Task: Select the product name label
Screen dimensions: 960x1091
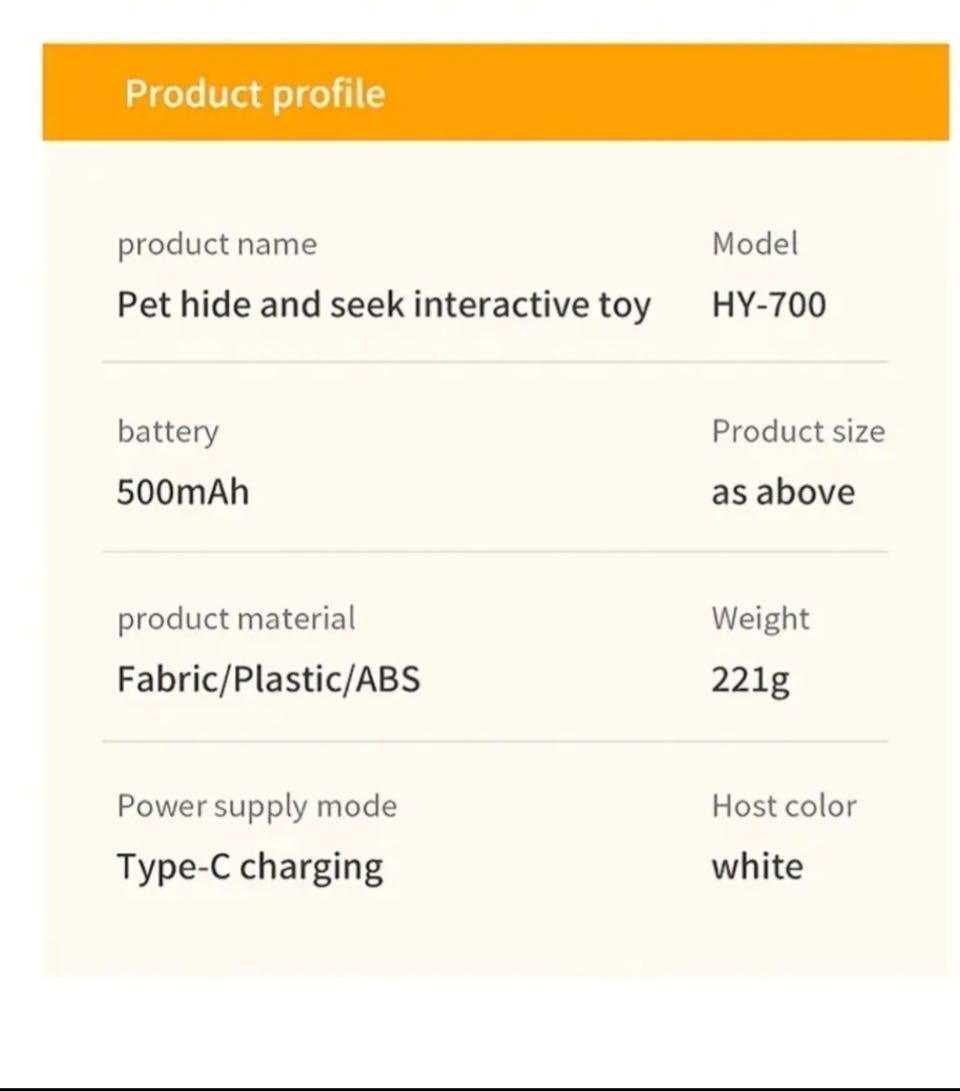Action: click(x=217, y=245)
